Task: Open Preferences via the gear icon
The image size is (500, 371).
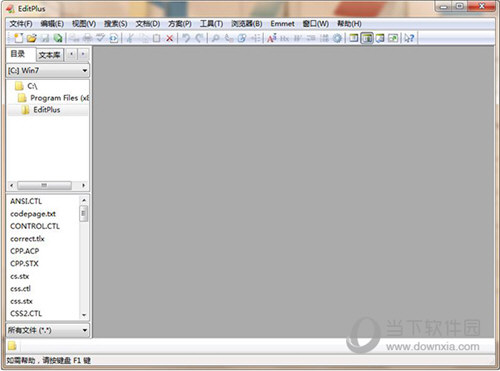Action: 337,38
